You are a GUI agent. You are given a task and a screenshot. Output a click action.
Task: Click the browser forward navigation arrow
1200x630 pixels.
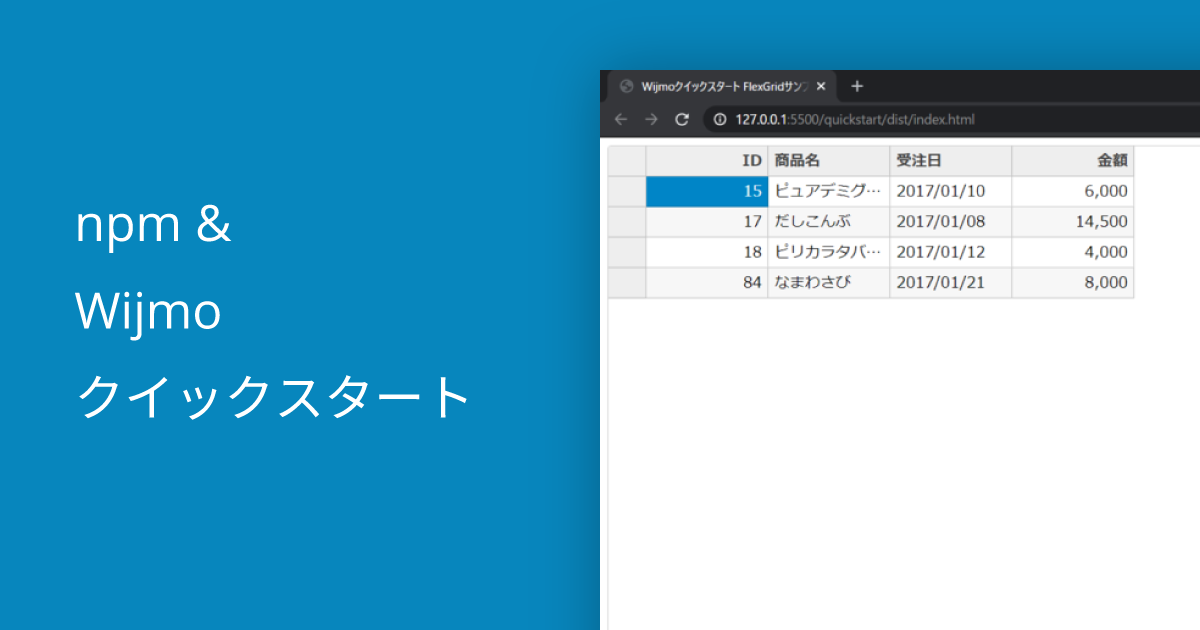651,119
